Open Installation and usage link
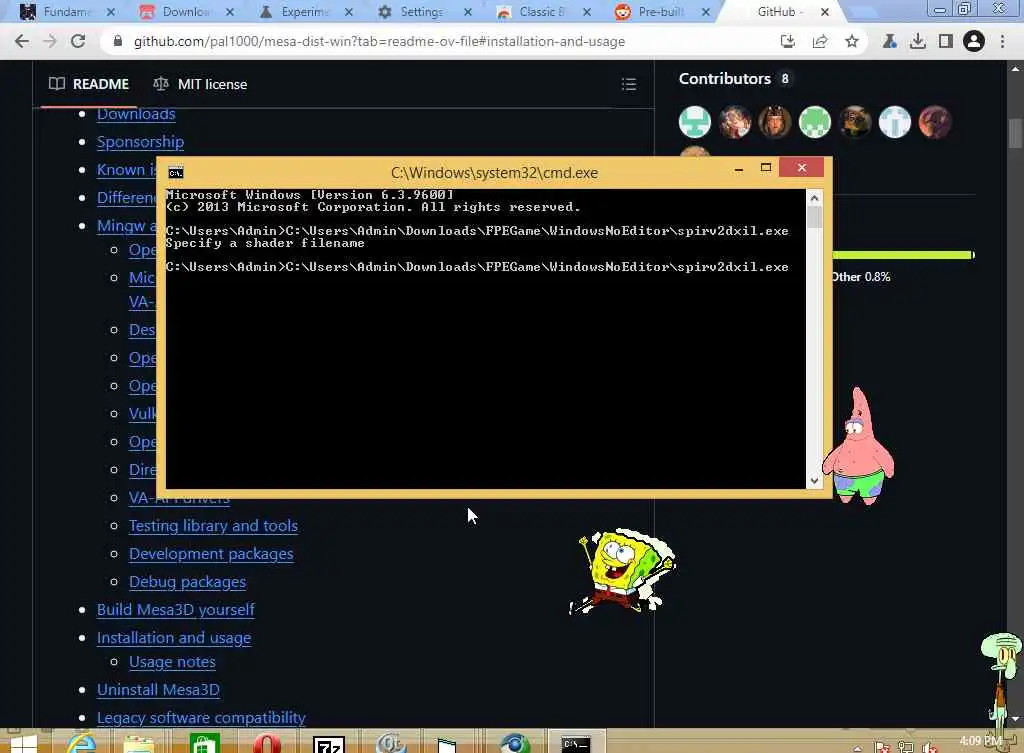The image size is (1024, 753). point(174,637)
